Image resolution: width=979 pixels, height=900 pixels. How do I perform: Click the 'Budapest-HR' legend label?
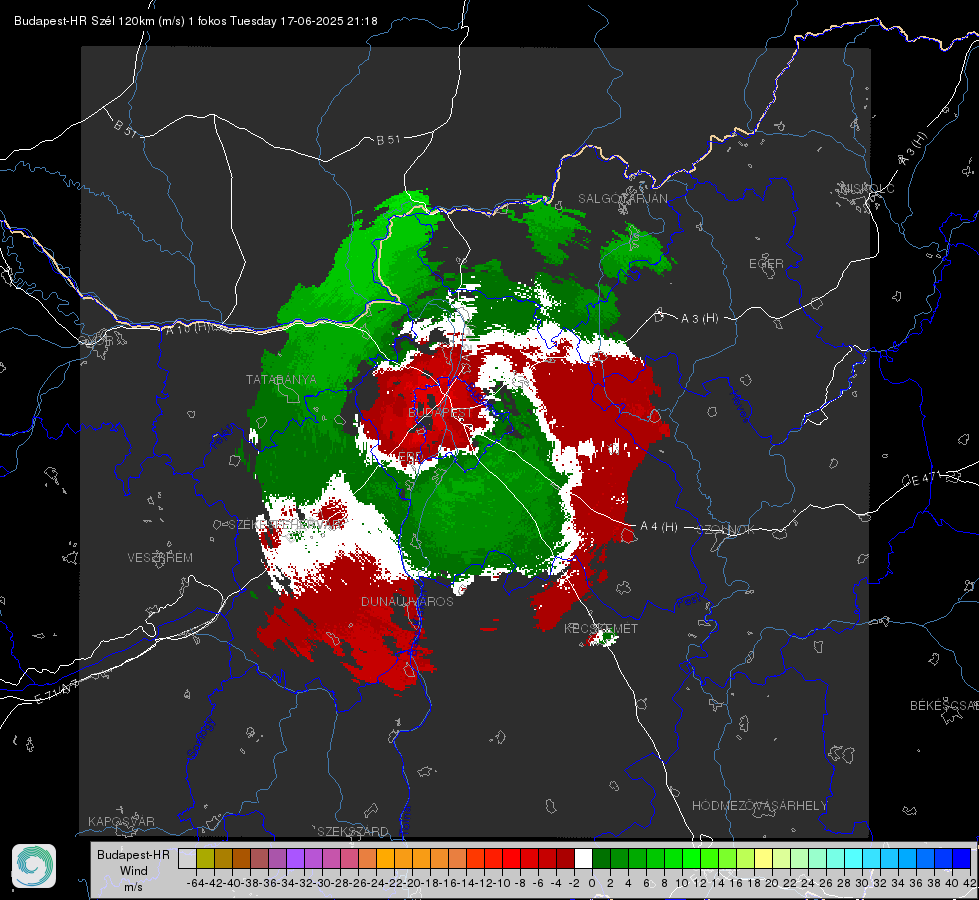(133, 854)
